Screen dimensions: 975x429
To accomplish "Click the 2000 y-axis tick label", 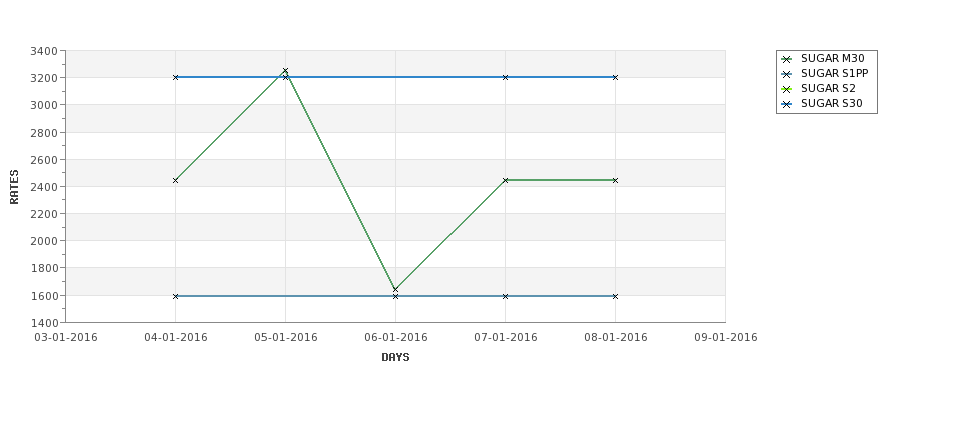I will (44, 241).
